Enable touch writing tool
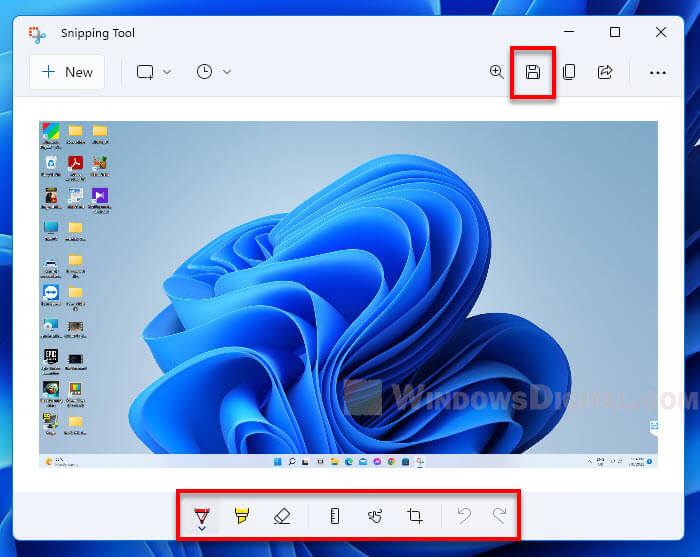Screen dimensions: 700x557 (375, 516)
